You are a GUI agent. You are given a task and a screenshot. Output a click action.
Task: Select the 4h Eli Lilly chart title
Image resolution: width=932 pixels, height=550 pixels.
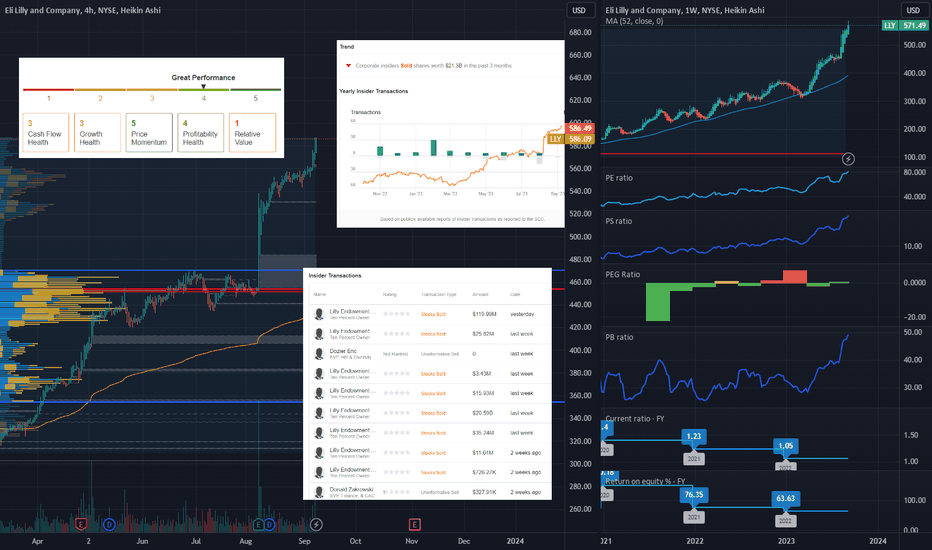point(83,10)
